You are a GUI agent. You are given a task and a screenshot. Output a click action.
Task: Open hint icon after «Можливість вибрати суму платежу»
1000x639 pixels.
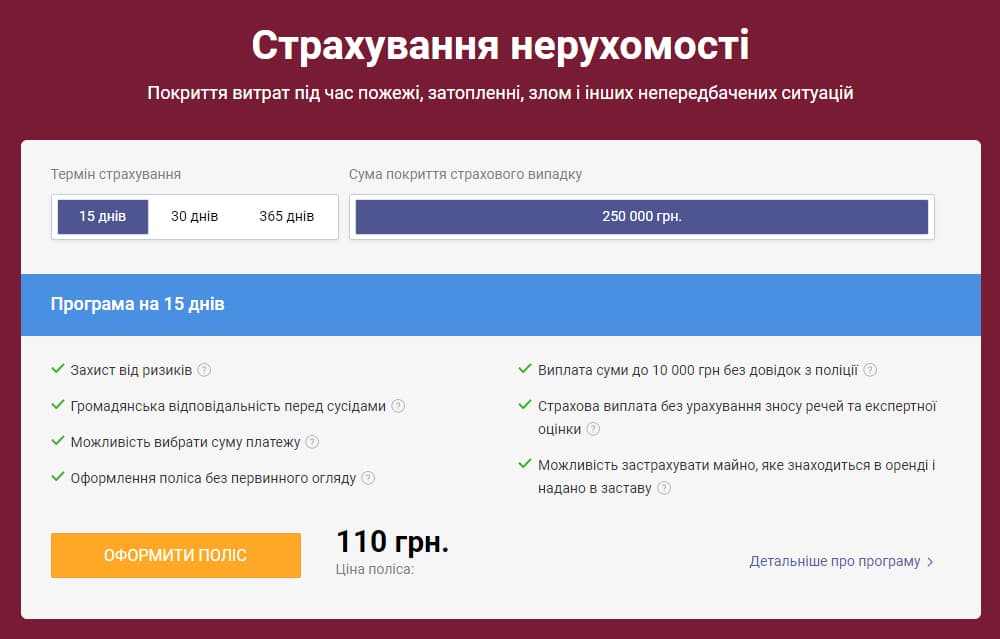(x=314, y=441)
